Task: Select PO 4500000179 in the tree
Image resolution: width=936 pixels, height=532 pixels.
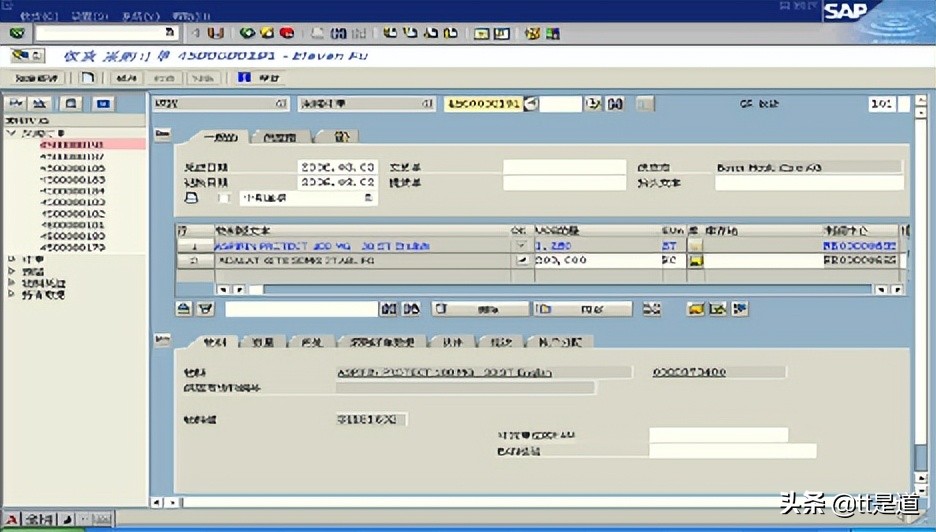Action: tap(72, 247)
